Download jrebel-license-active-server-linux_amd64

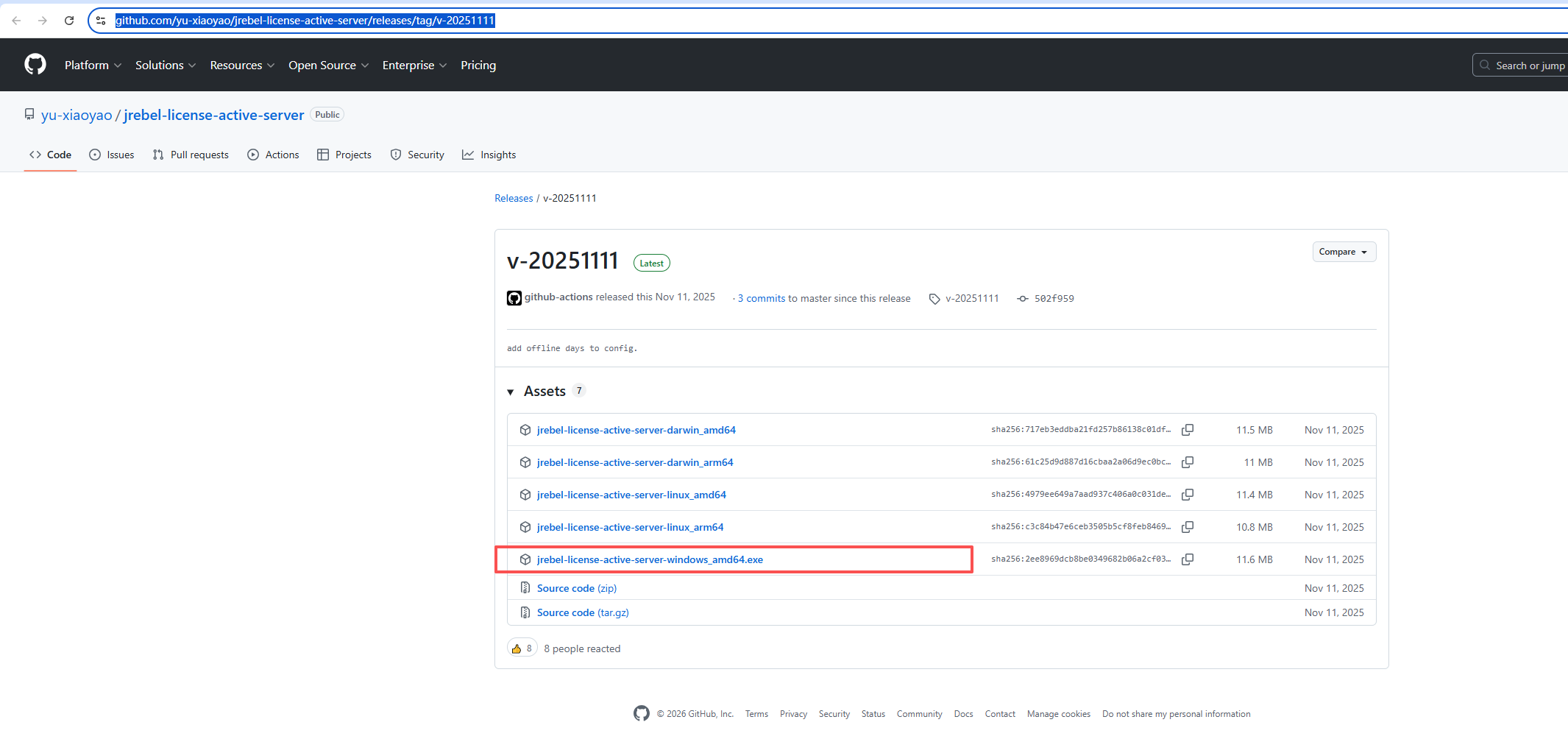(x=631, y=495)
